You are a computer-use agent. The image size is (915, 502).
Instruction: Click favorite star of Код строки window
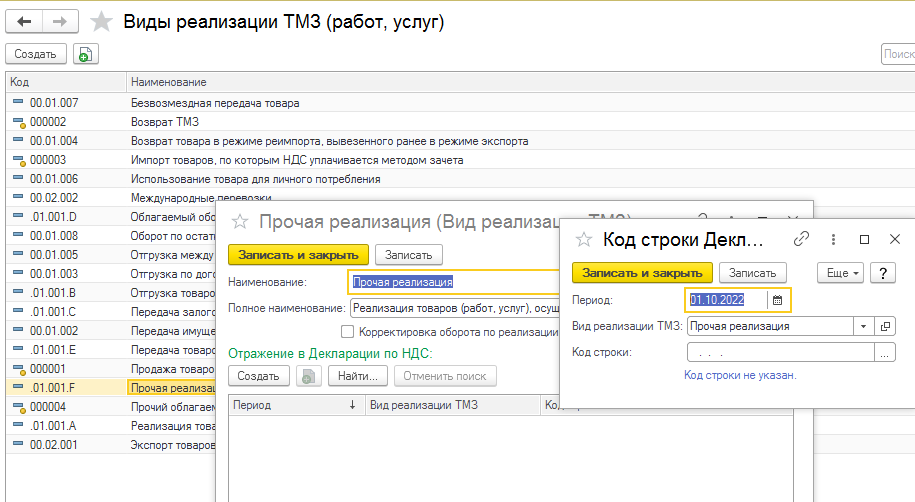(584, 239)
